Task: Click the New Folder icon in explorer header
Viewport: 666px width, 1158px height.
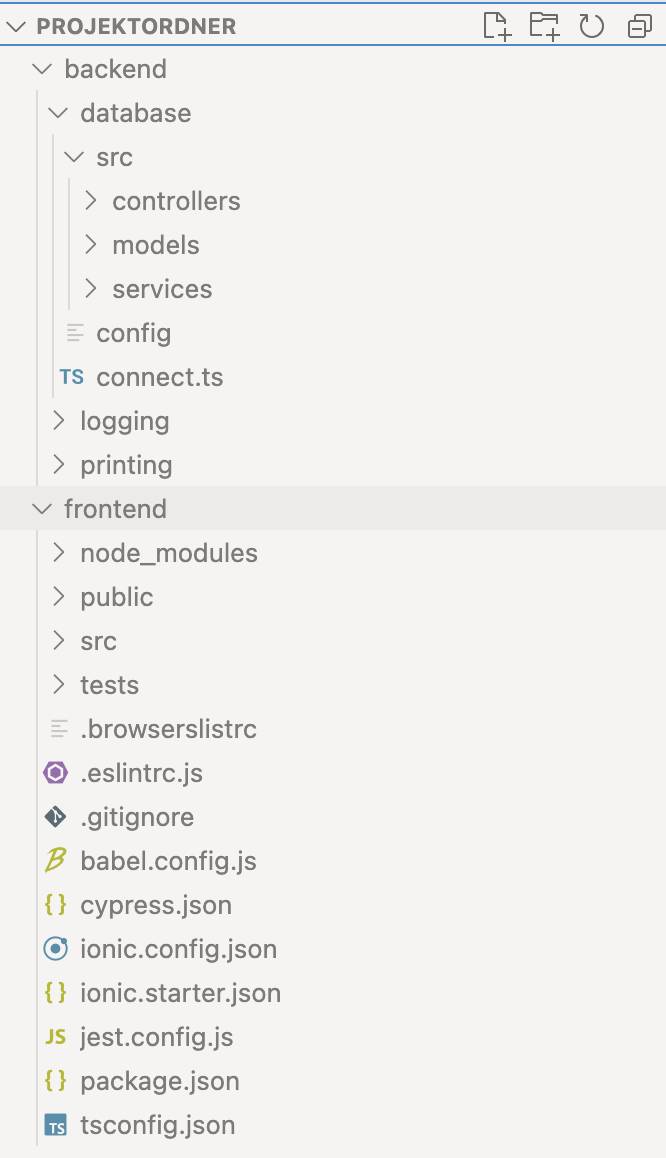Action: tap(544, 26)
